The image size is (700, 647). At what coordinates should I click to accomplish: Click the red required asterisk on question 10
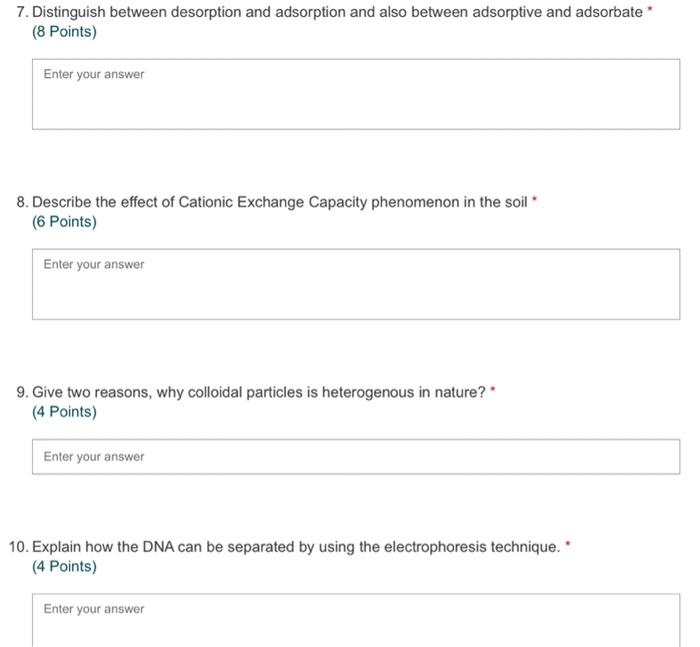pyautogui.click(x=568, y=543)
